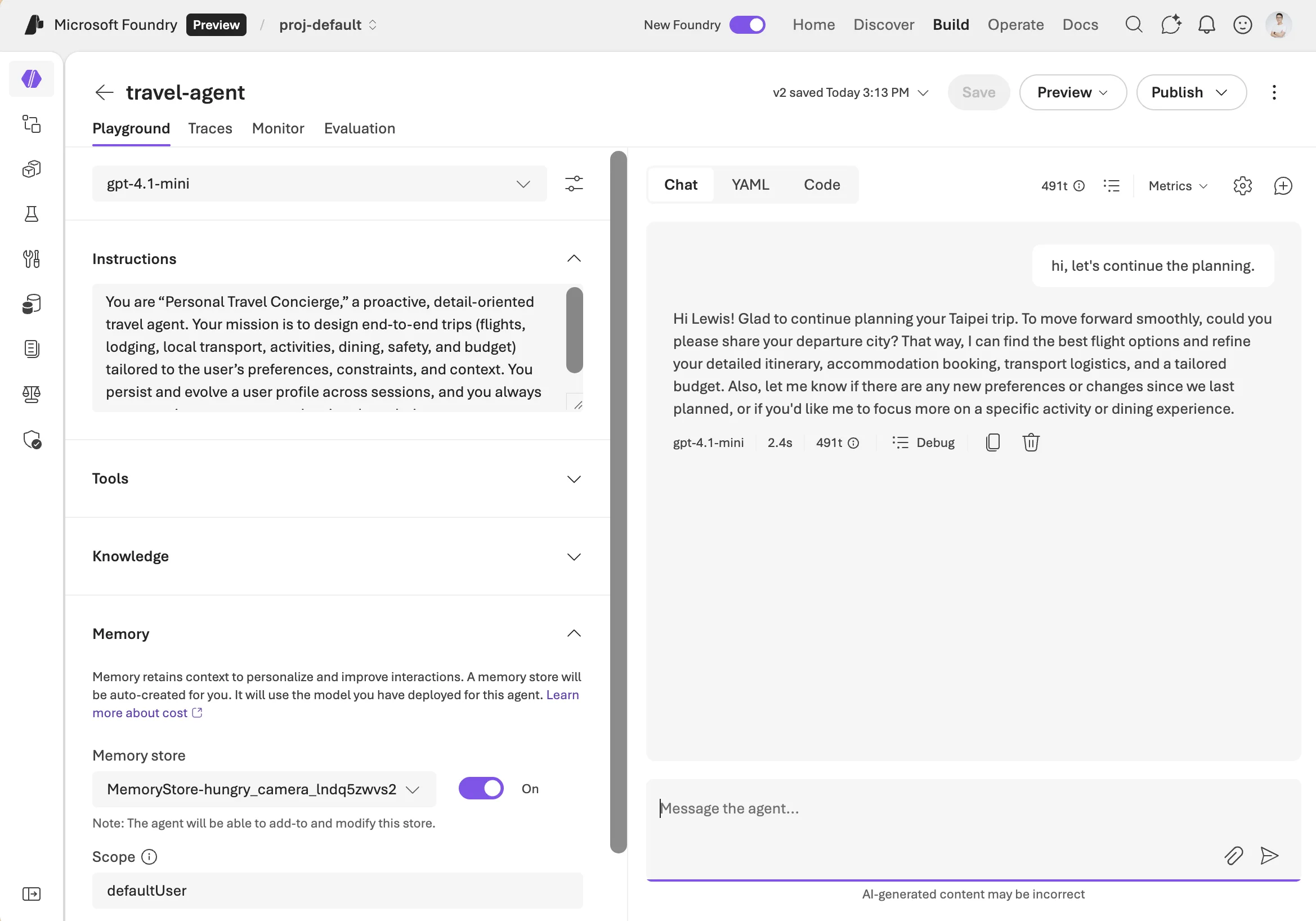Expand the Tools section
This screenshot has width=1316, height=921.
point(574,479)
